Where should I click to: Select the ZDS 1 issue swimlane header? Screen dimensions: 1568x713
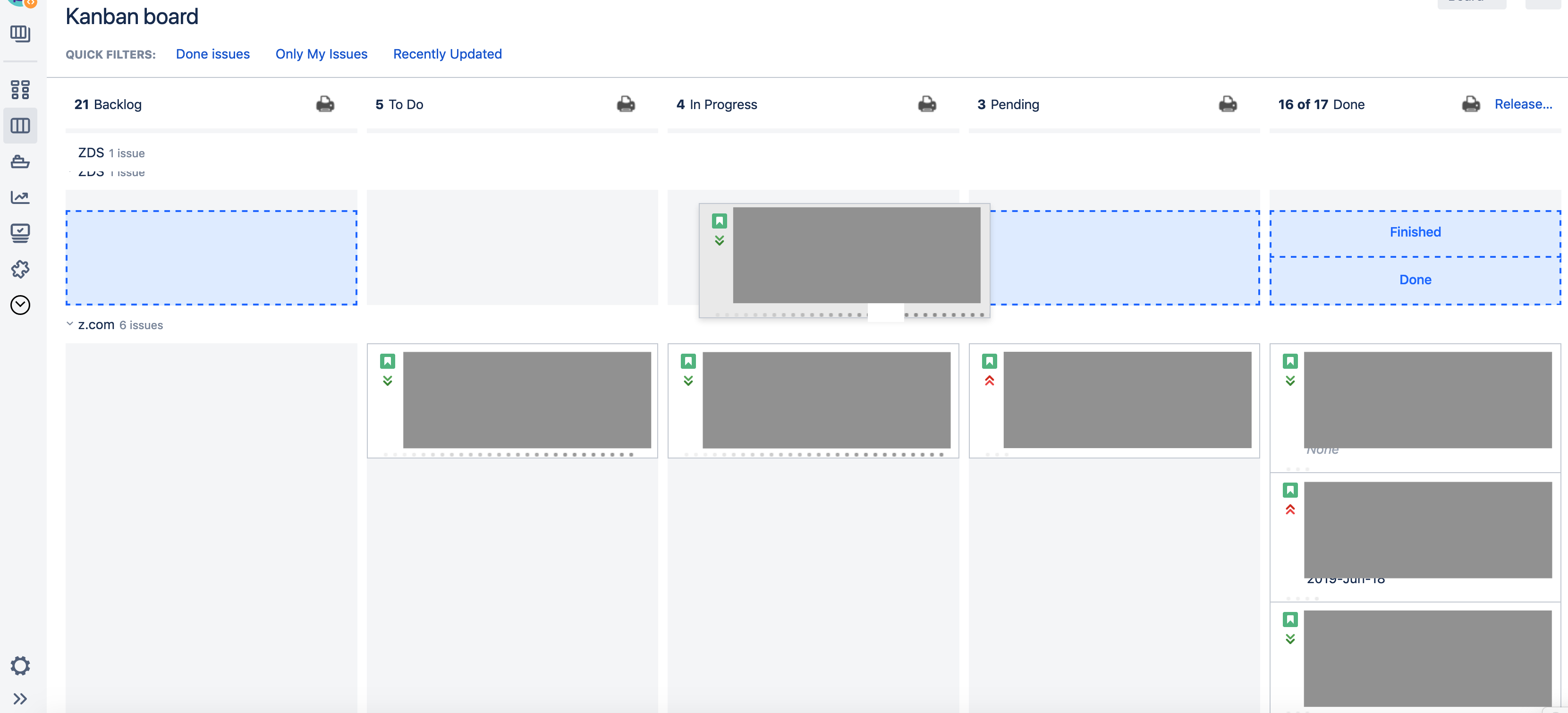point(111,153)
